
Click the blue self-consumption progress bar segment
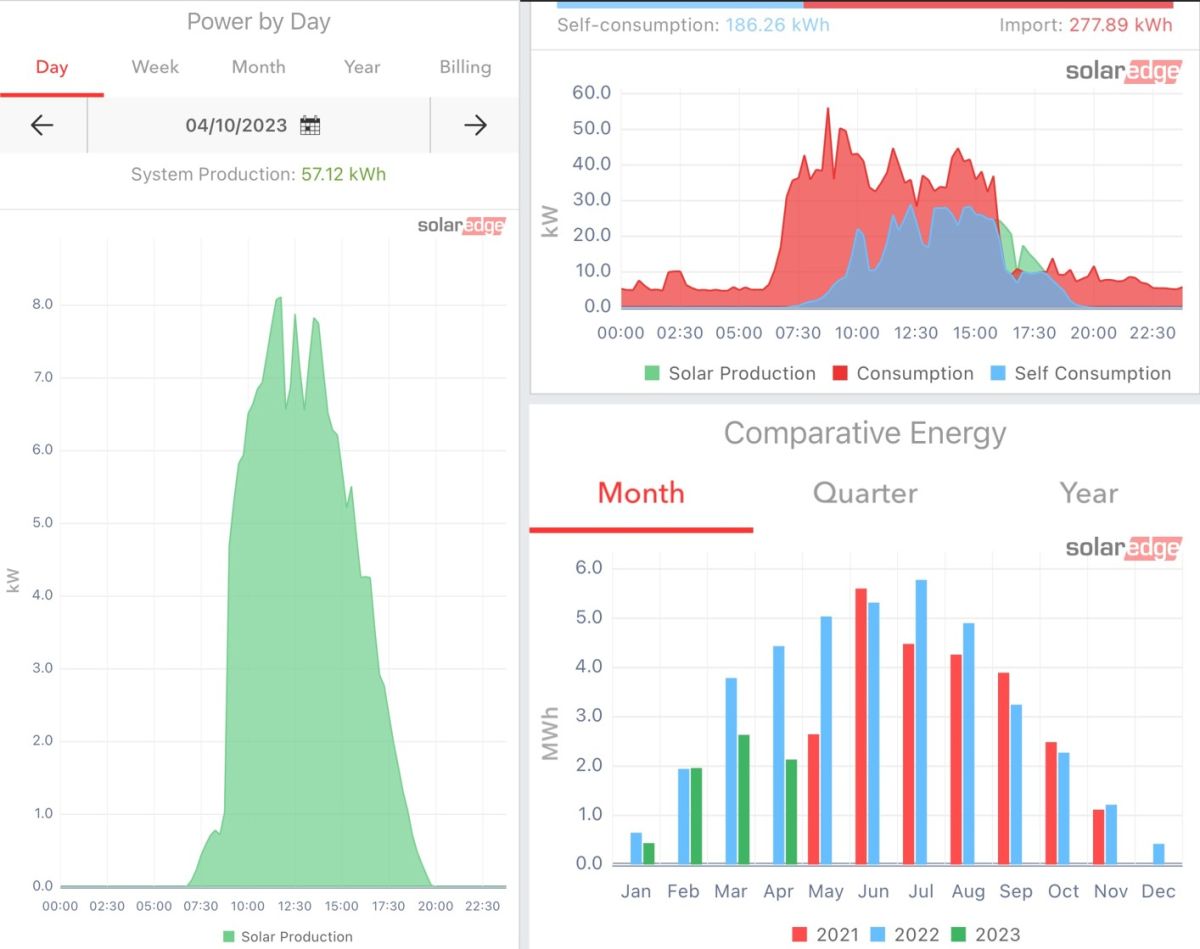point(680,4)
